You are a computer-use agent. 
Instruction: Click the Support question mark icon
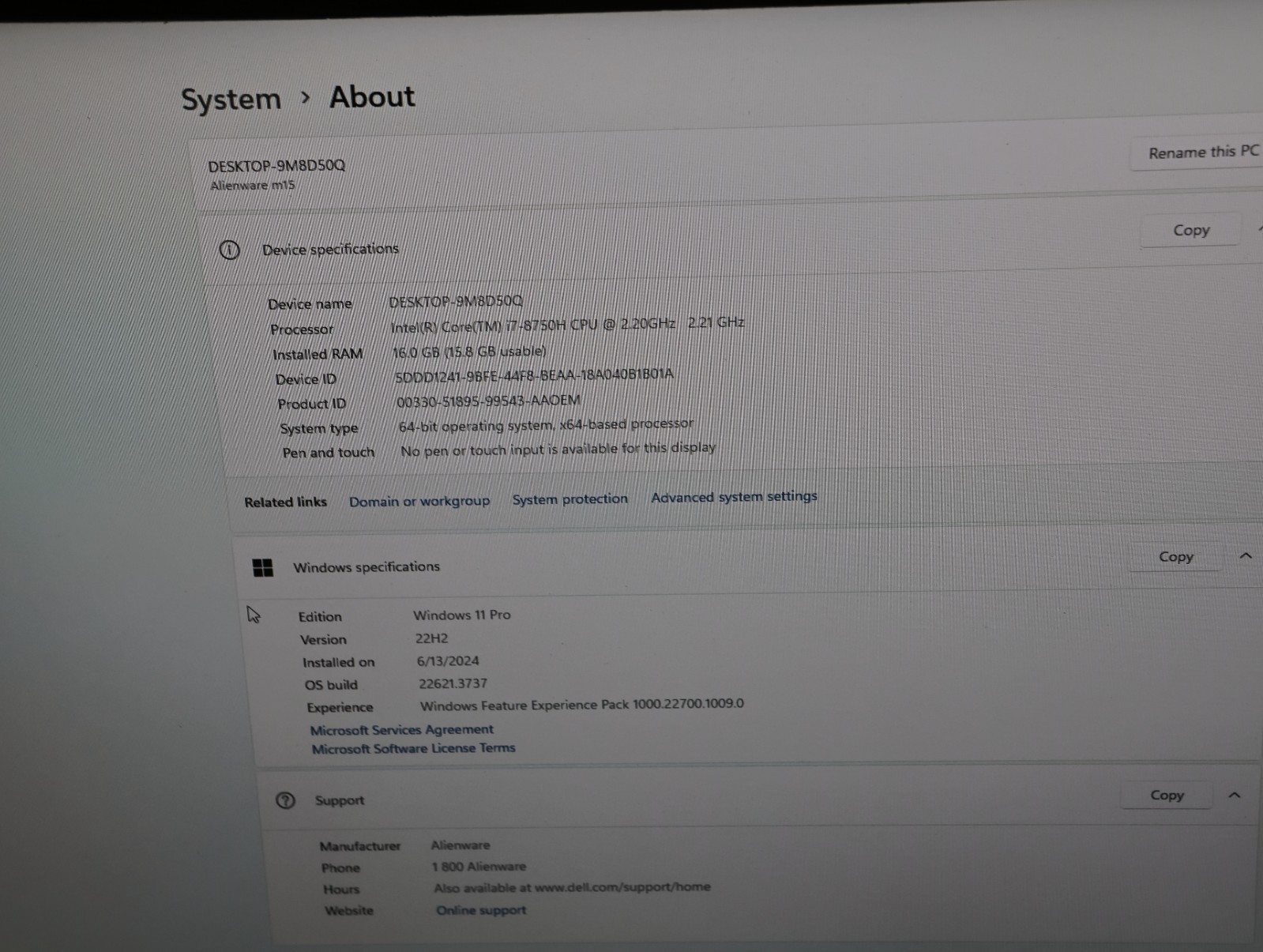point(285,800)
